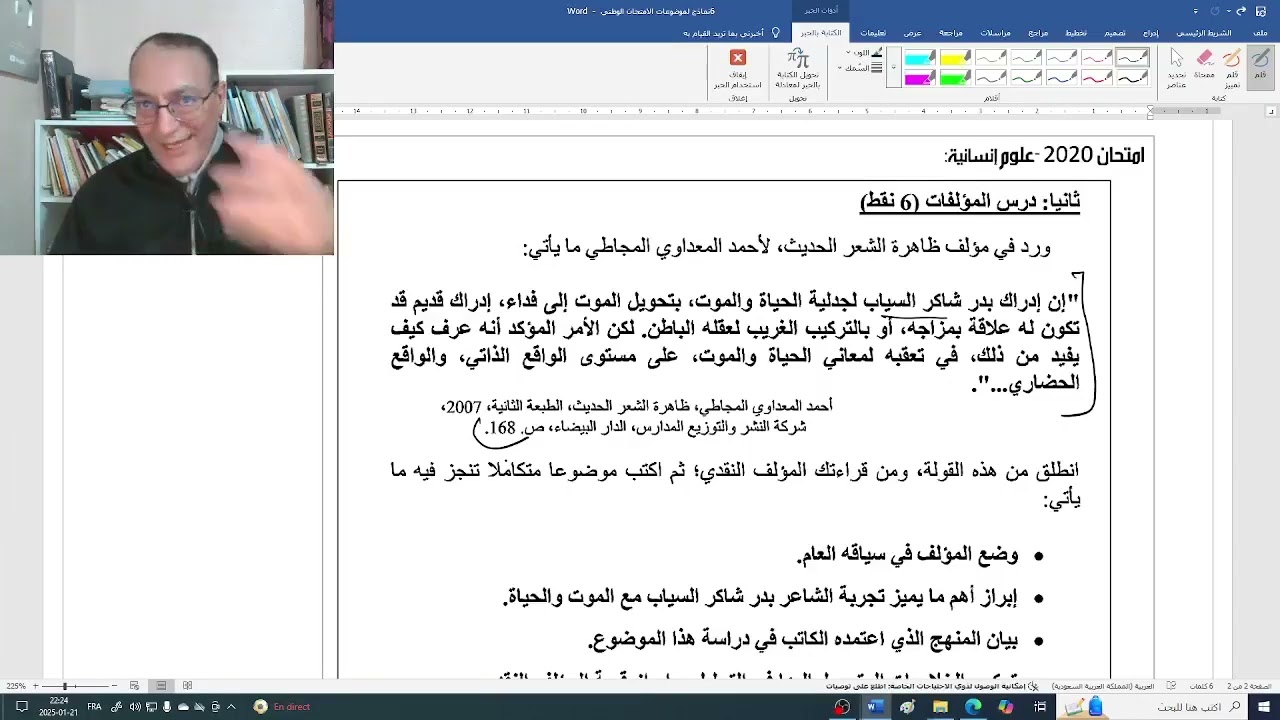Open the View (عرض) tab
The image size is (1280, 720).
click(913, 33)
